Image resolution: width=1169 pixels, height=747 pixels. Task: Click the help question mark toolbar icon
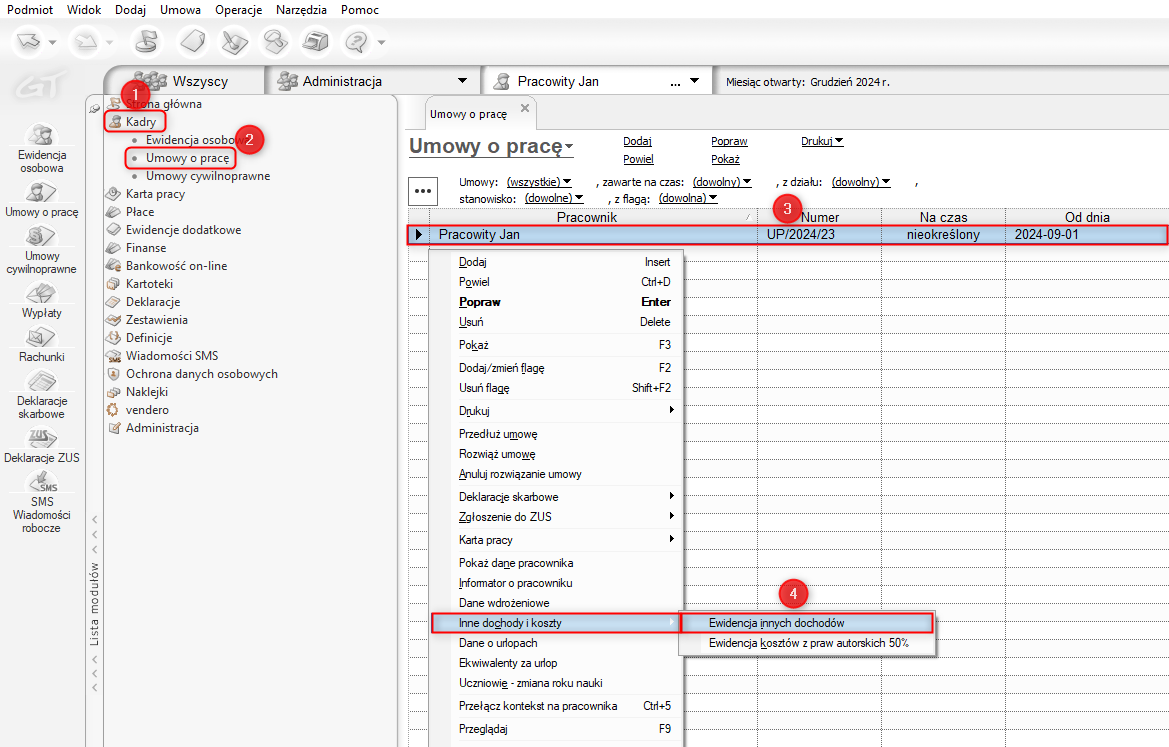356,42
